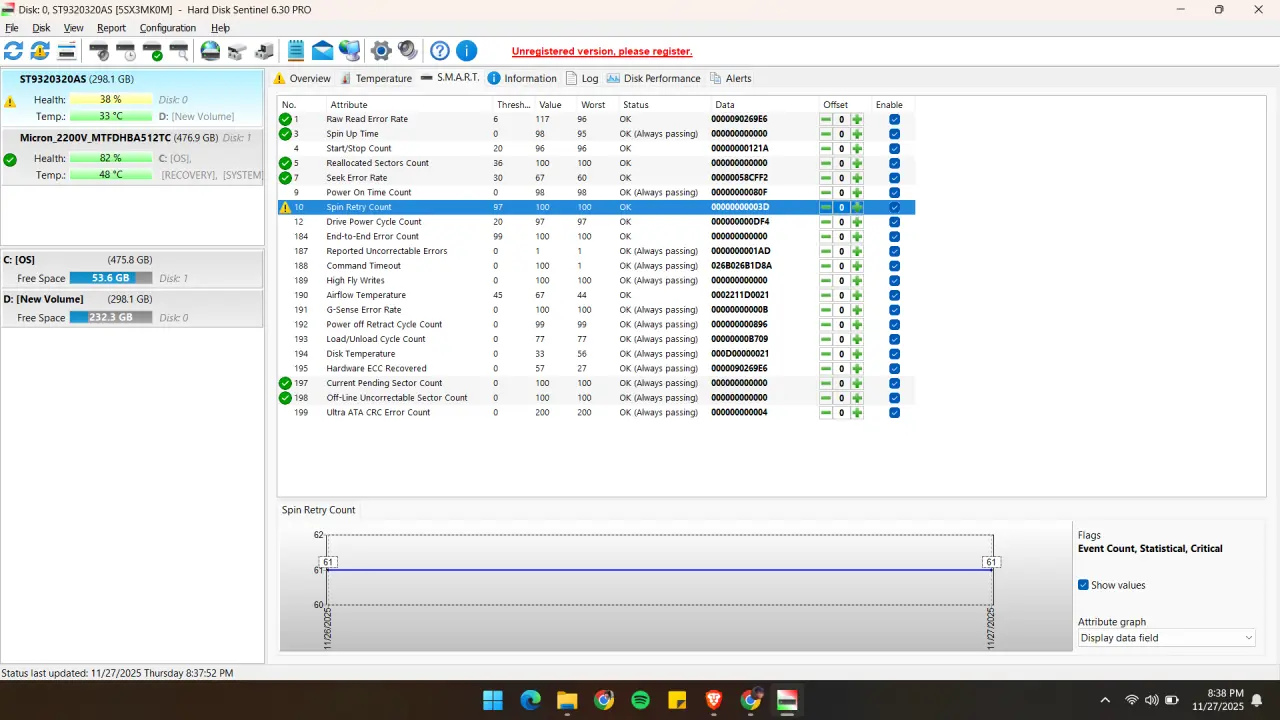The image size is (1280, 720).
Task: Select the C: [OS] volume entry
Action: tap(132, 269)
